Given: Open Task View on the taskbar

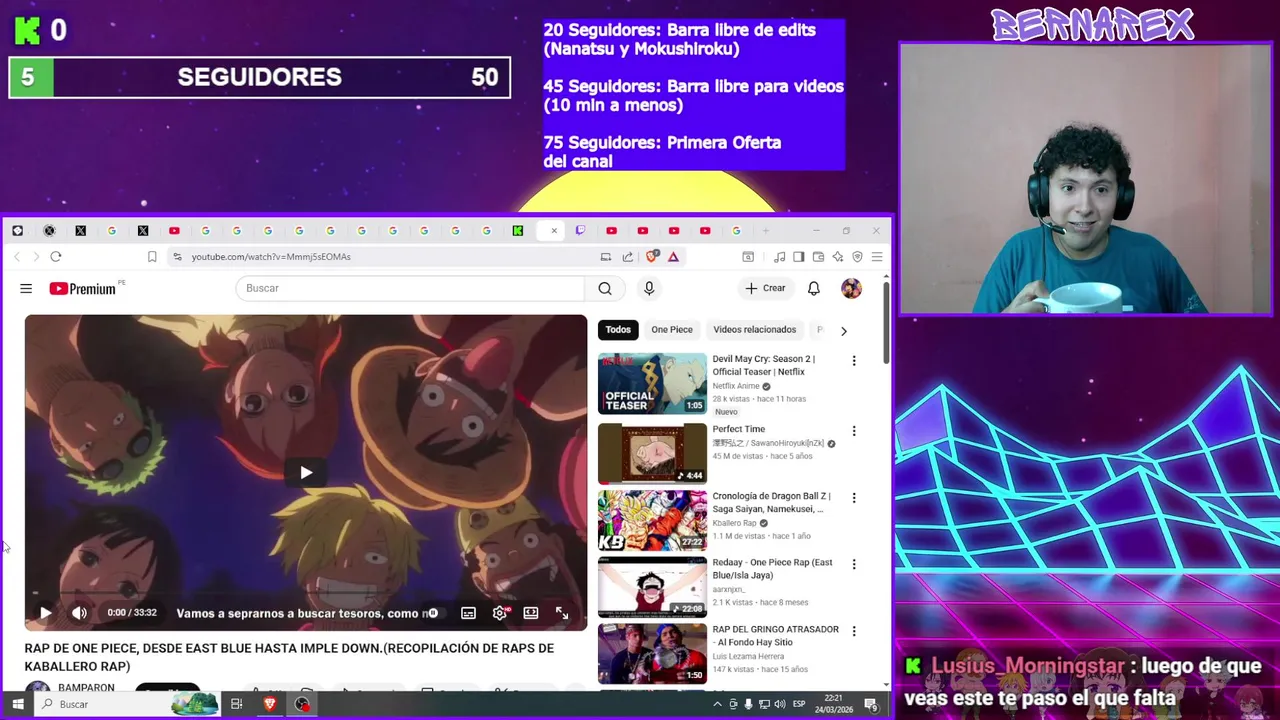Looking at the screenshot, I should coord(236,704).
